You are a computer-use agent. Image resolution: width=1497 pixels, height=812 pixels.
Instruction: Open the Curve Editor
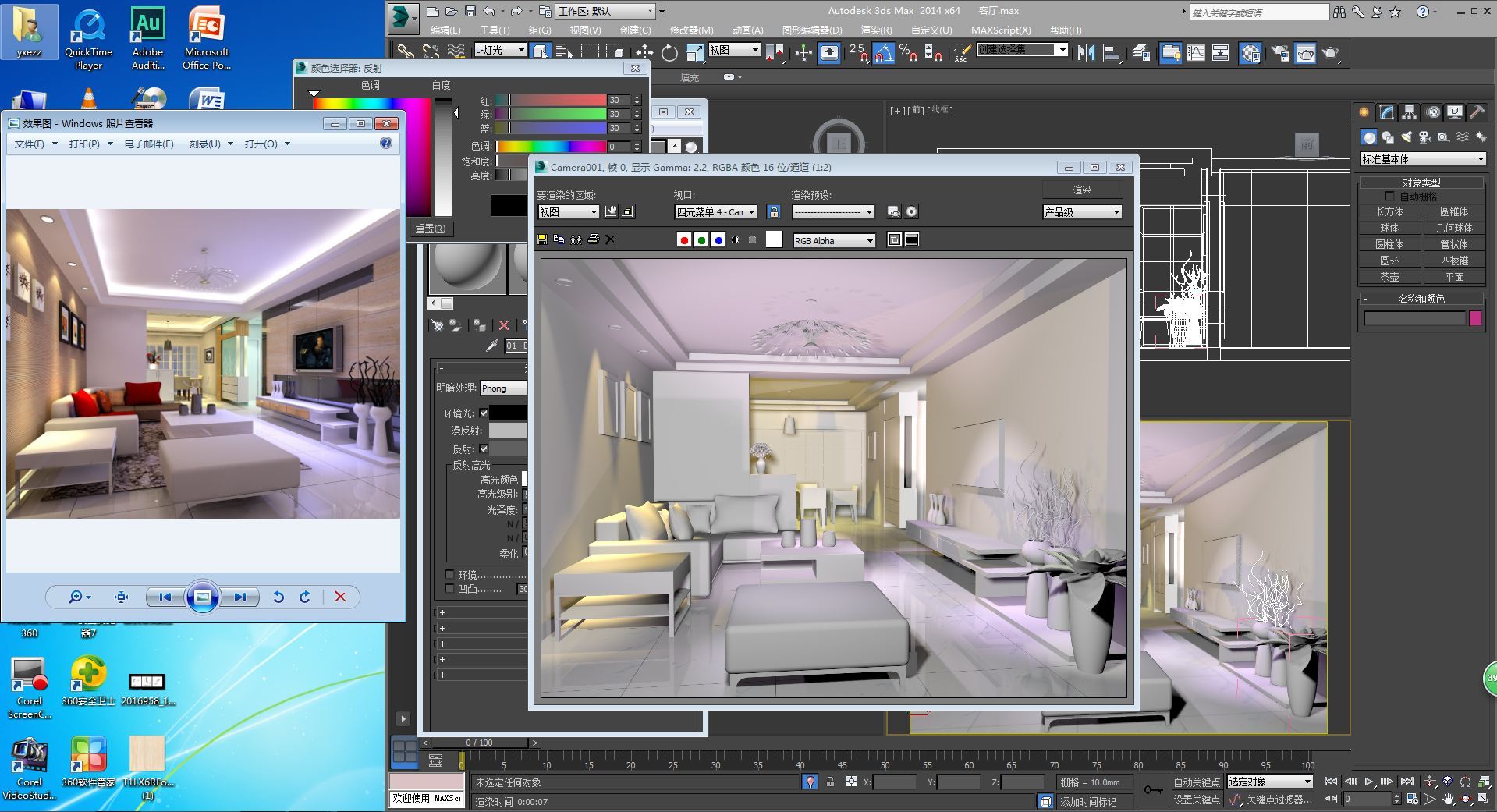(x=1196, y=52)
